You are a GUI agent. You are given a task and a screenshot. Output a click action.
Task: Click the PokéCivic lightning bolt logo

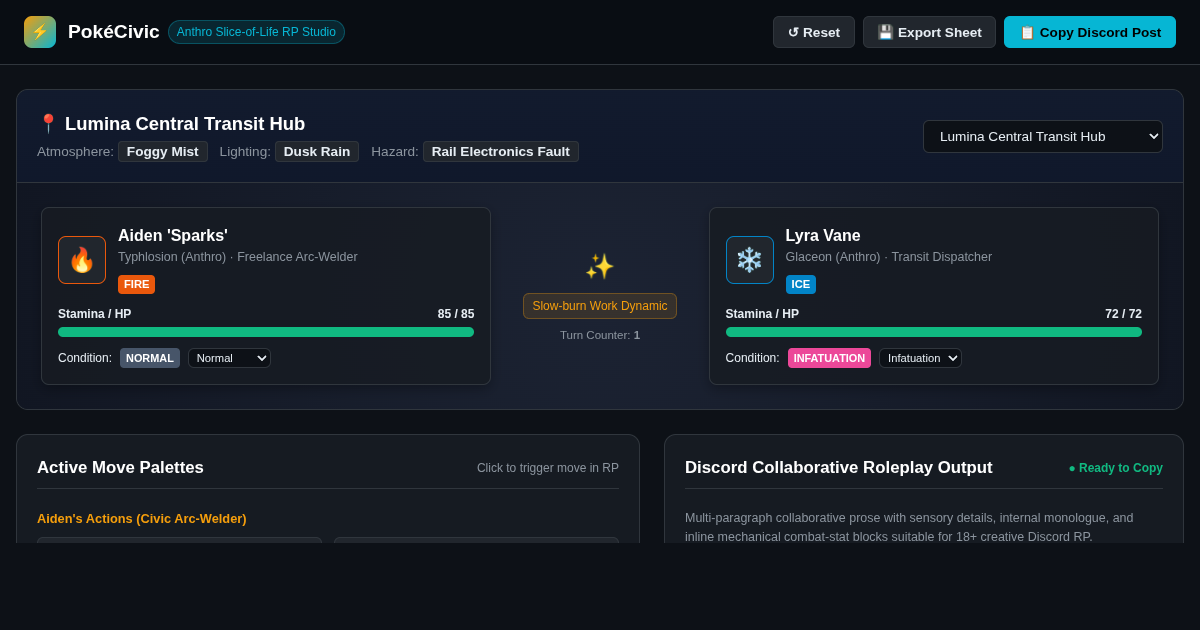[40, 32]
